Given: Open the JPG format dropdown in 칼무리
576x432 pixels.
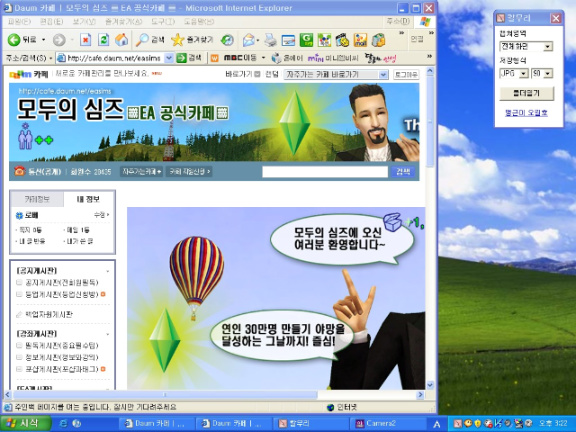Looking at the screenshot, I should click(x=524, y=73).
